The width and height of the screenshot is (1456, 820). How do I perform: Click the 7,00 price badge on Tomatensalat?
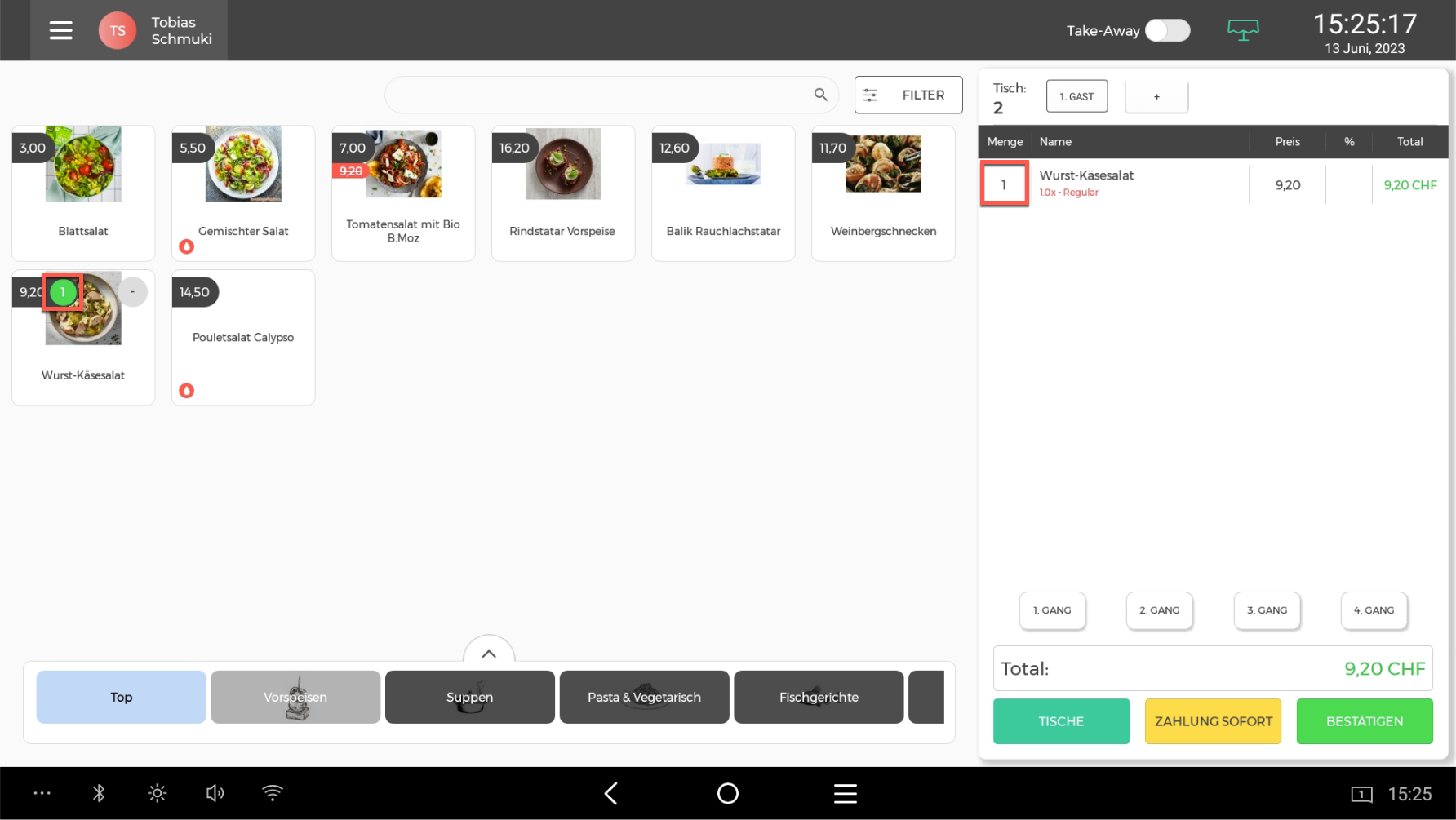[x=352, y=148]
